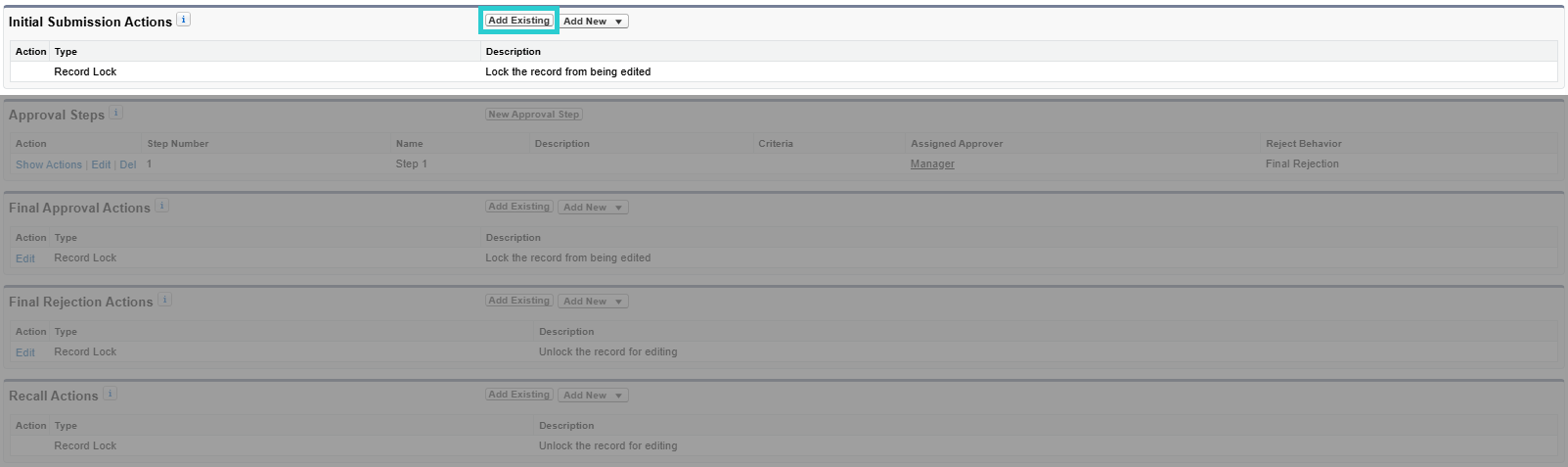Open Add New dropdown for Final Rejection Actions
This screenshot has width=1568, height=467.
pos(594,302)
